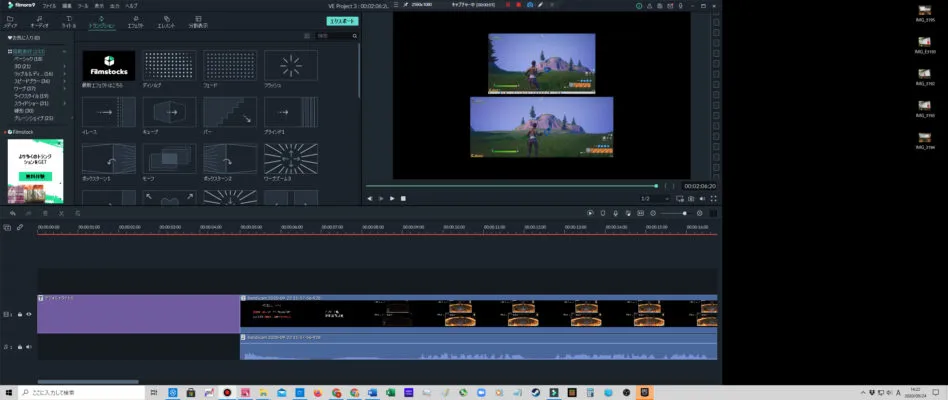
Task: Open the Media (メディア) tab
Action: pyautogui.click(x=10, y=22)
